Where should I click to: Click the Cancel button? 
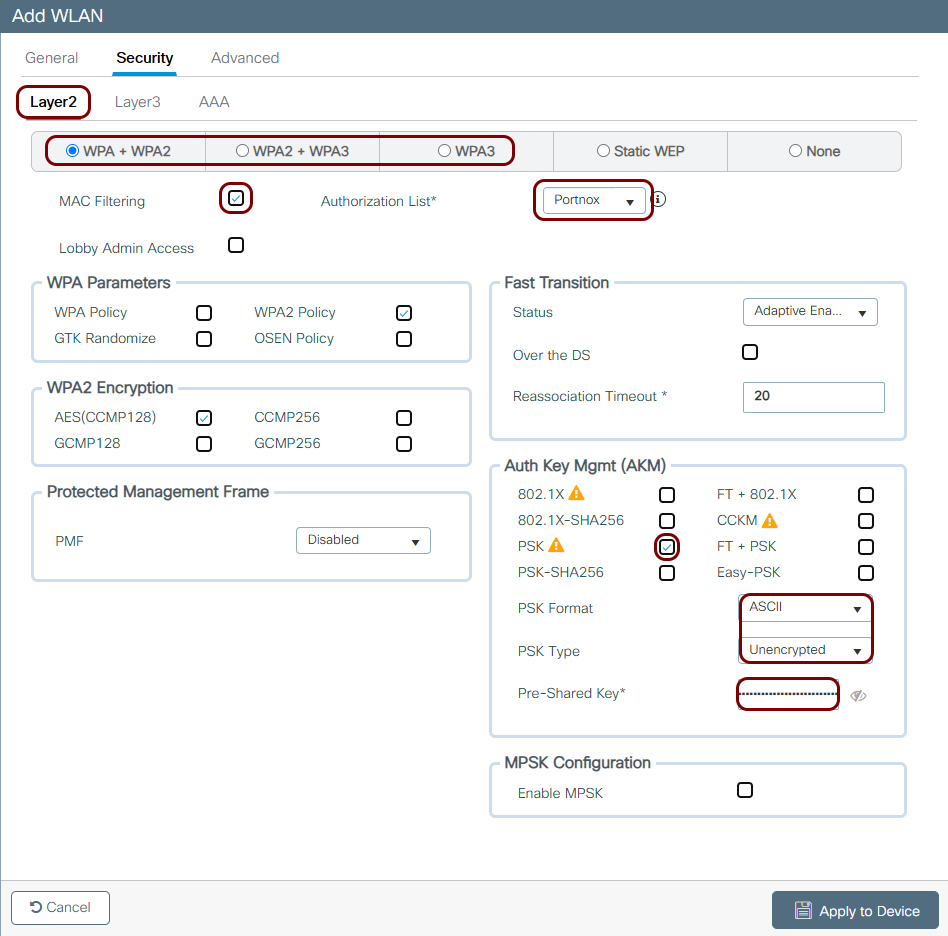(60, 908)
